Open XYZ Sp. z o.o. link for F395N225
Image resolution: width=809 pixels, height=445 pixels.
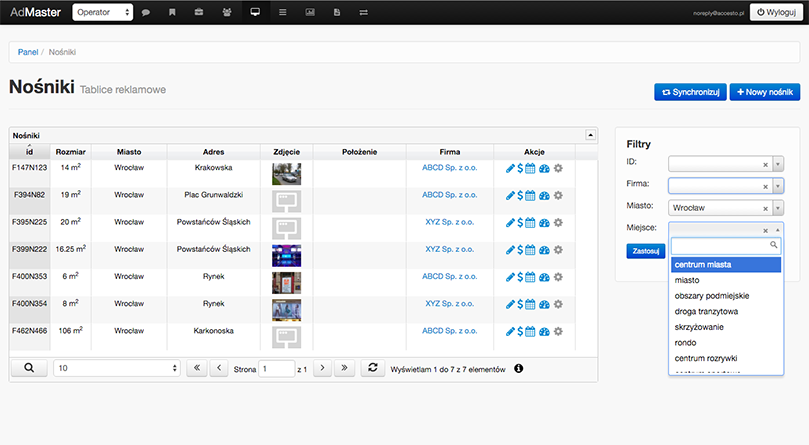point(449,222)
